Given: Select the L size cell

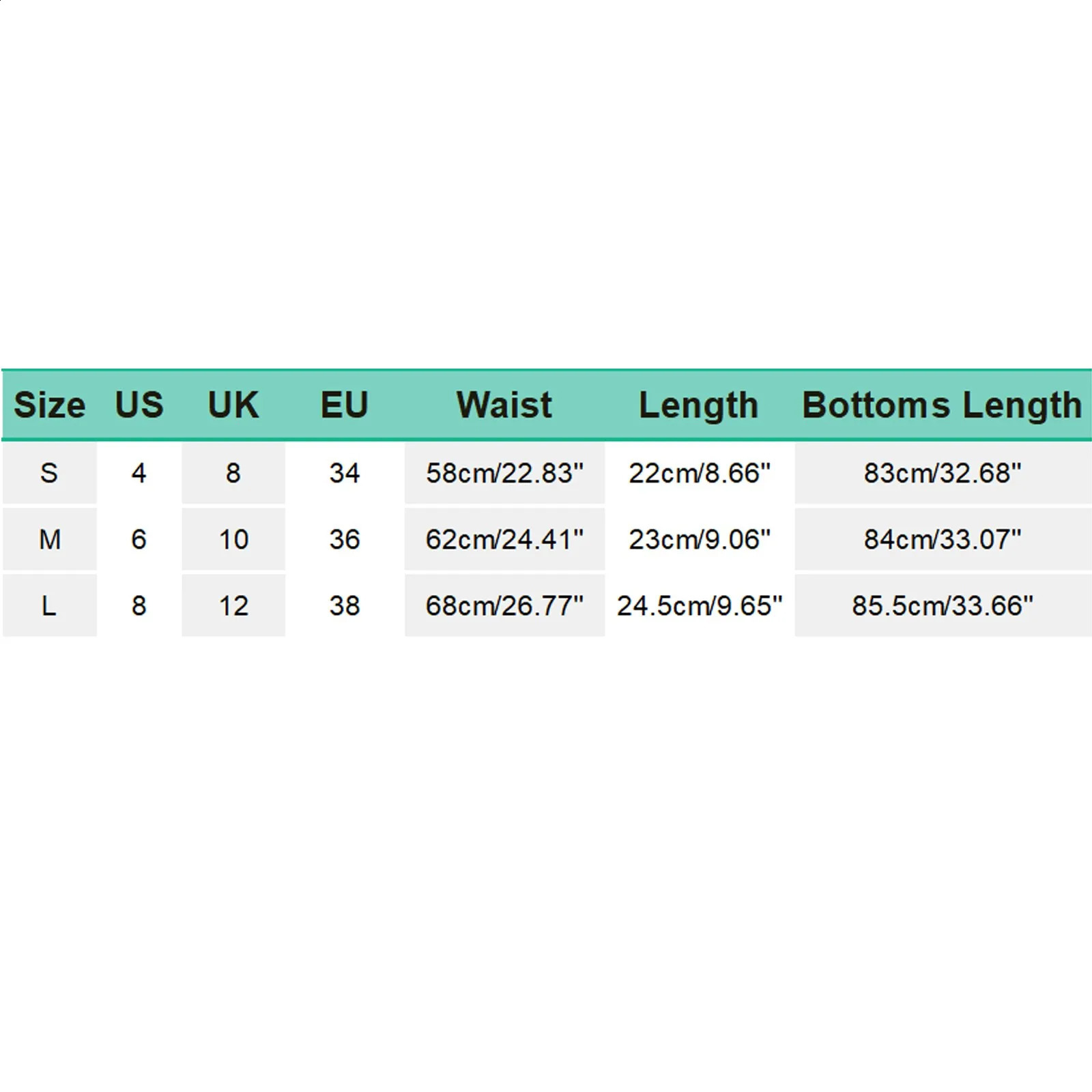Looking at the screenshot, I should click(x=49, y=605).
